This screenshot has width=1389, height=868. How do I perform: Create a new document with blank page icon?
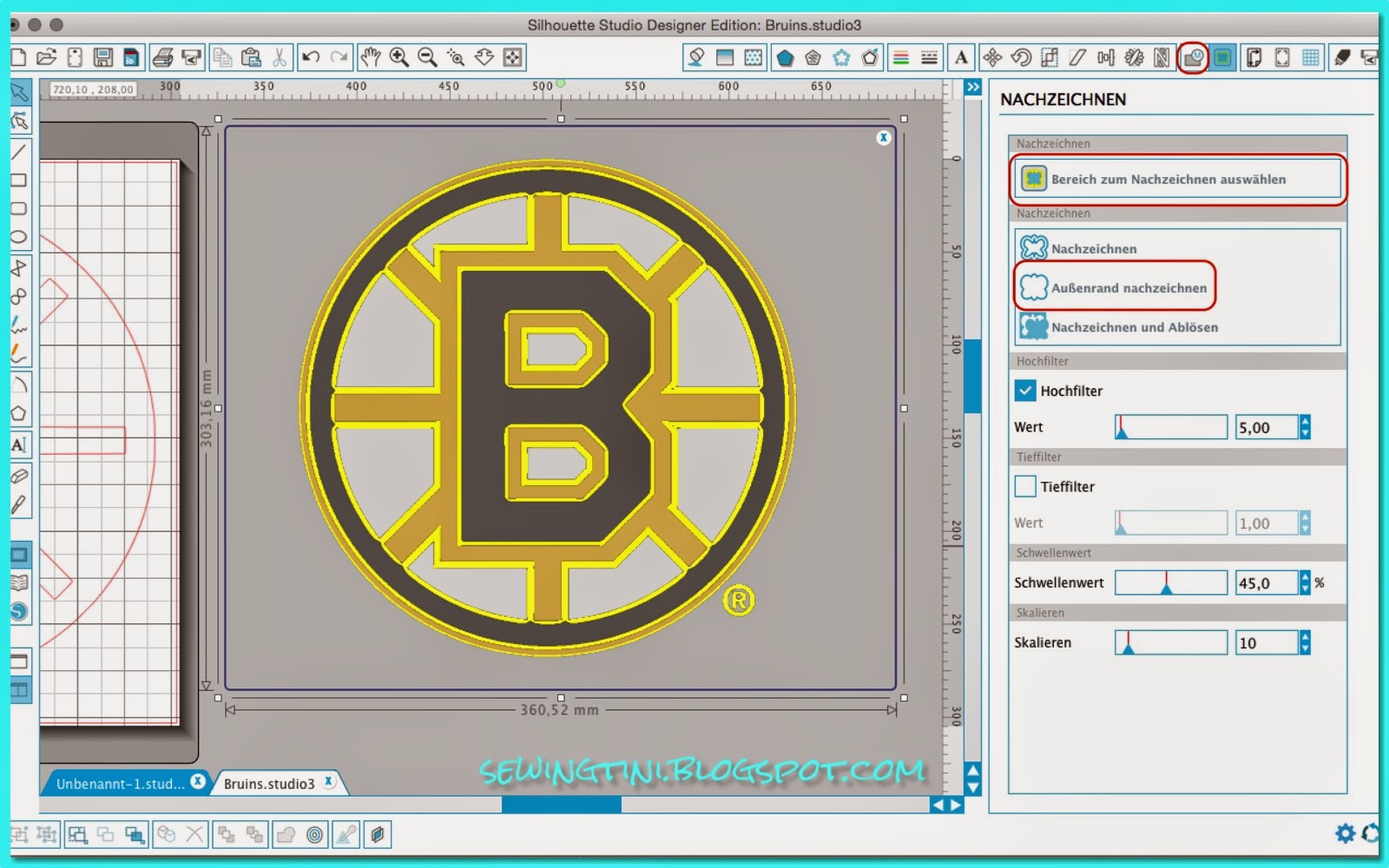[19, 57]
